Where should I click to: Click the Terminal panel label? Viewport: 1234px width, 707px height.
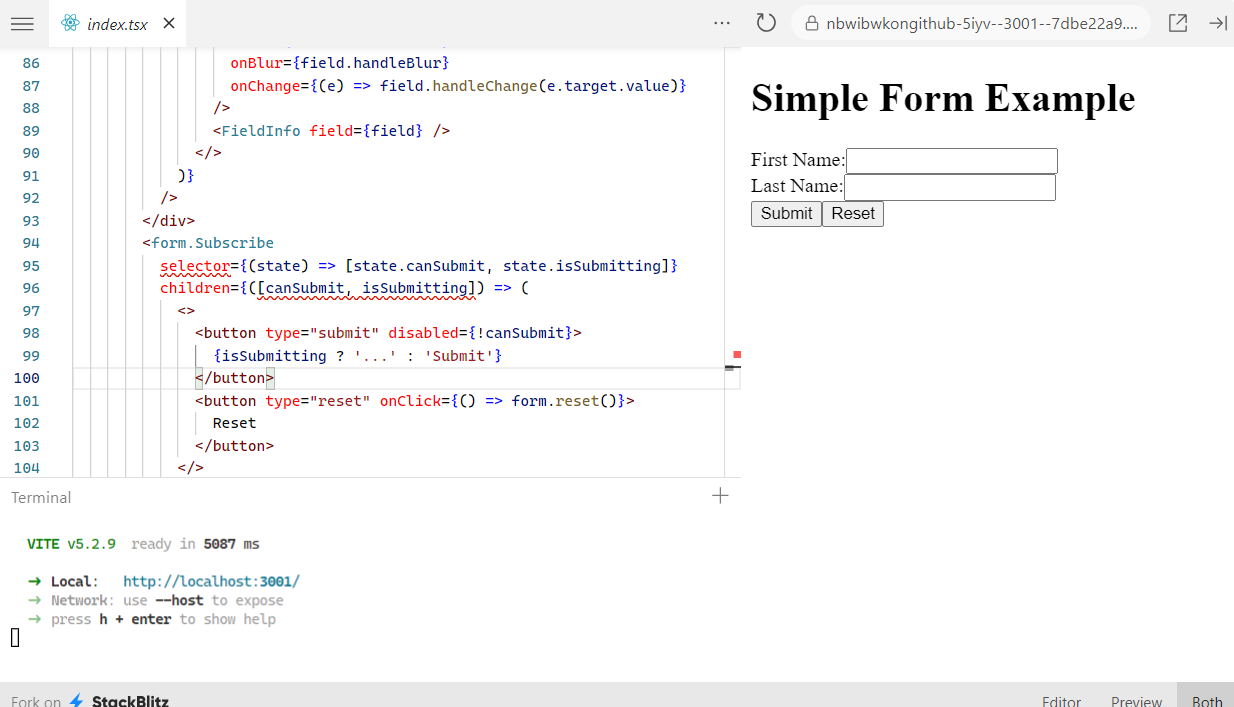tap(41, 497)
